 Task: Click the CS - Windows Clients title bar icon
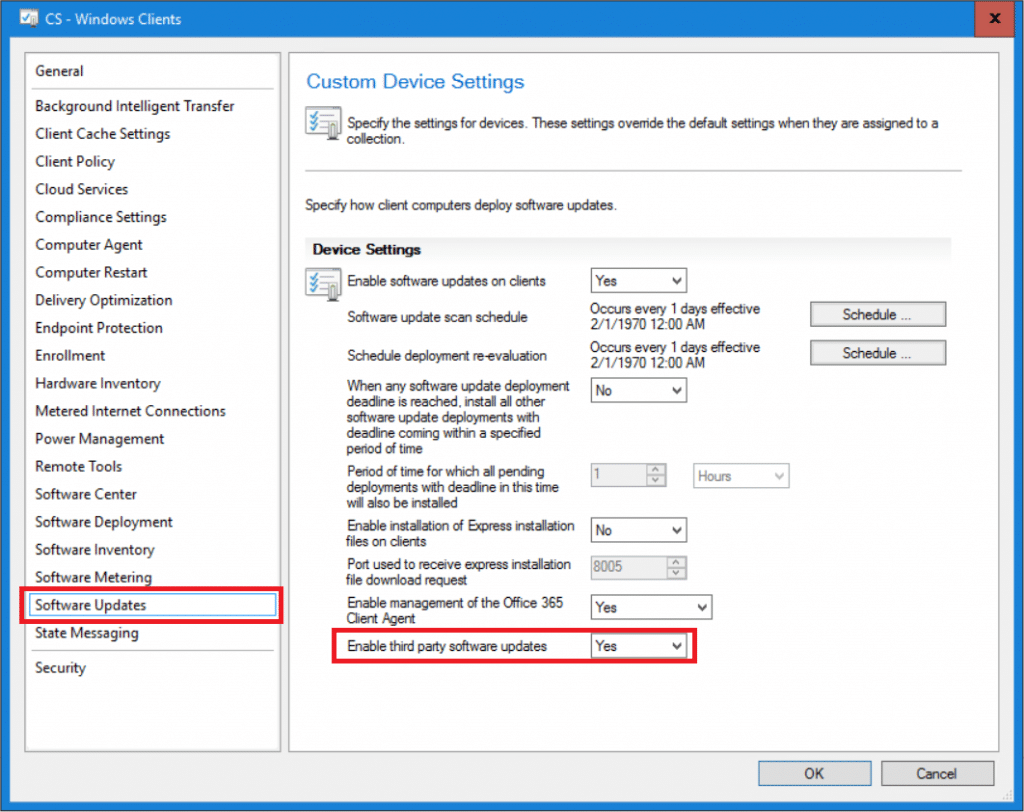28,18
